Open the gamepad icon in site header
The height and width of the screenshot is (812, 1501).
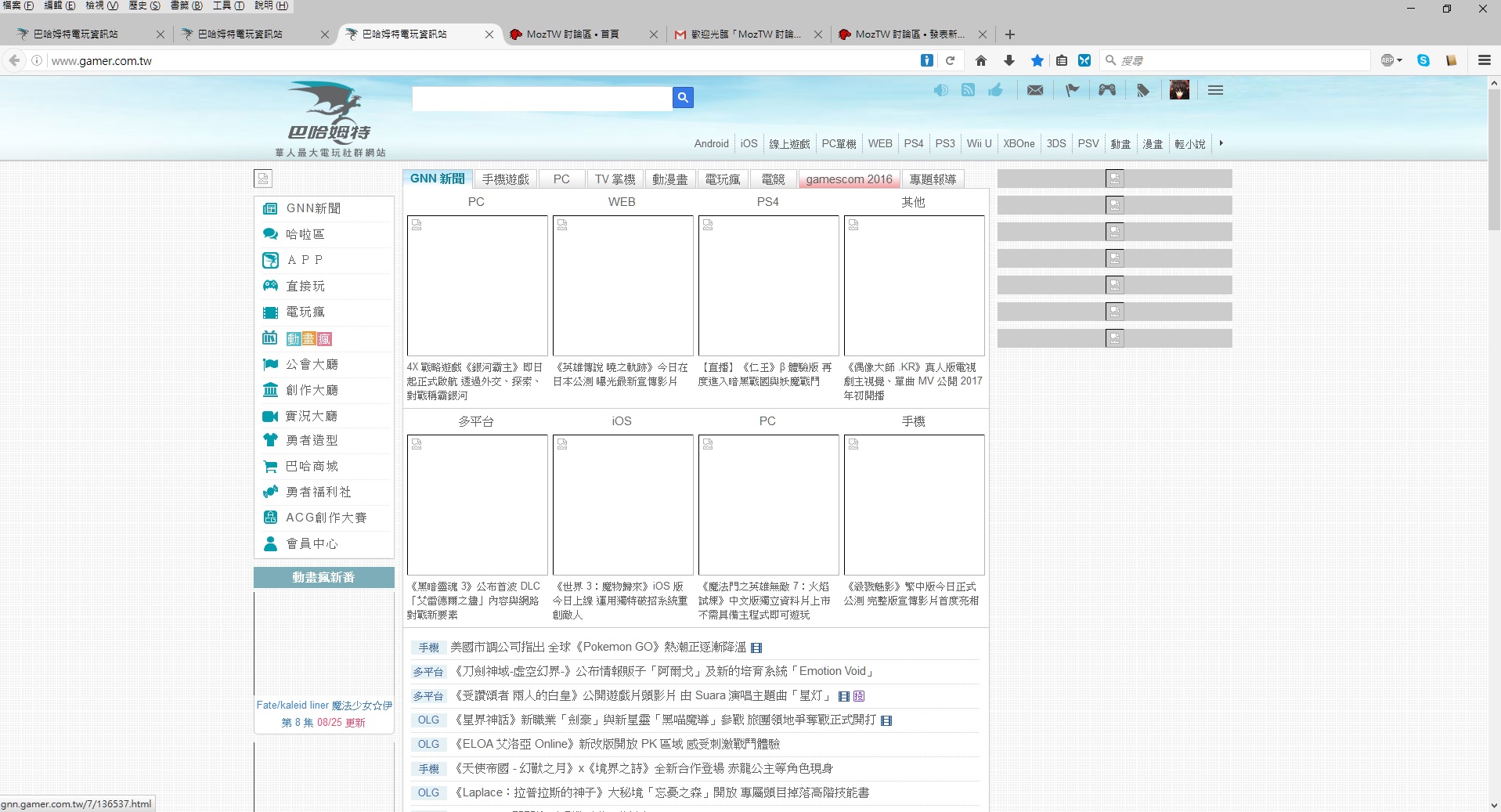pyautogui.click(x=1106, y=91)
